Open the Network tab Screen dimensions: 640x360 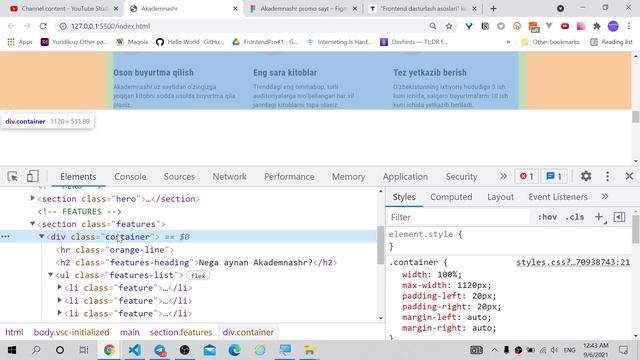229,177
